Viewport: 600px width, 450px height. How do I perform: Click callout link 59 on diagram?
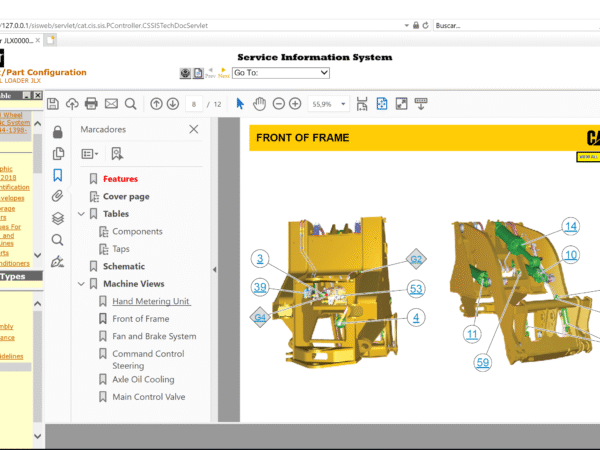pyautogui.click(x=483, y=362)
